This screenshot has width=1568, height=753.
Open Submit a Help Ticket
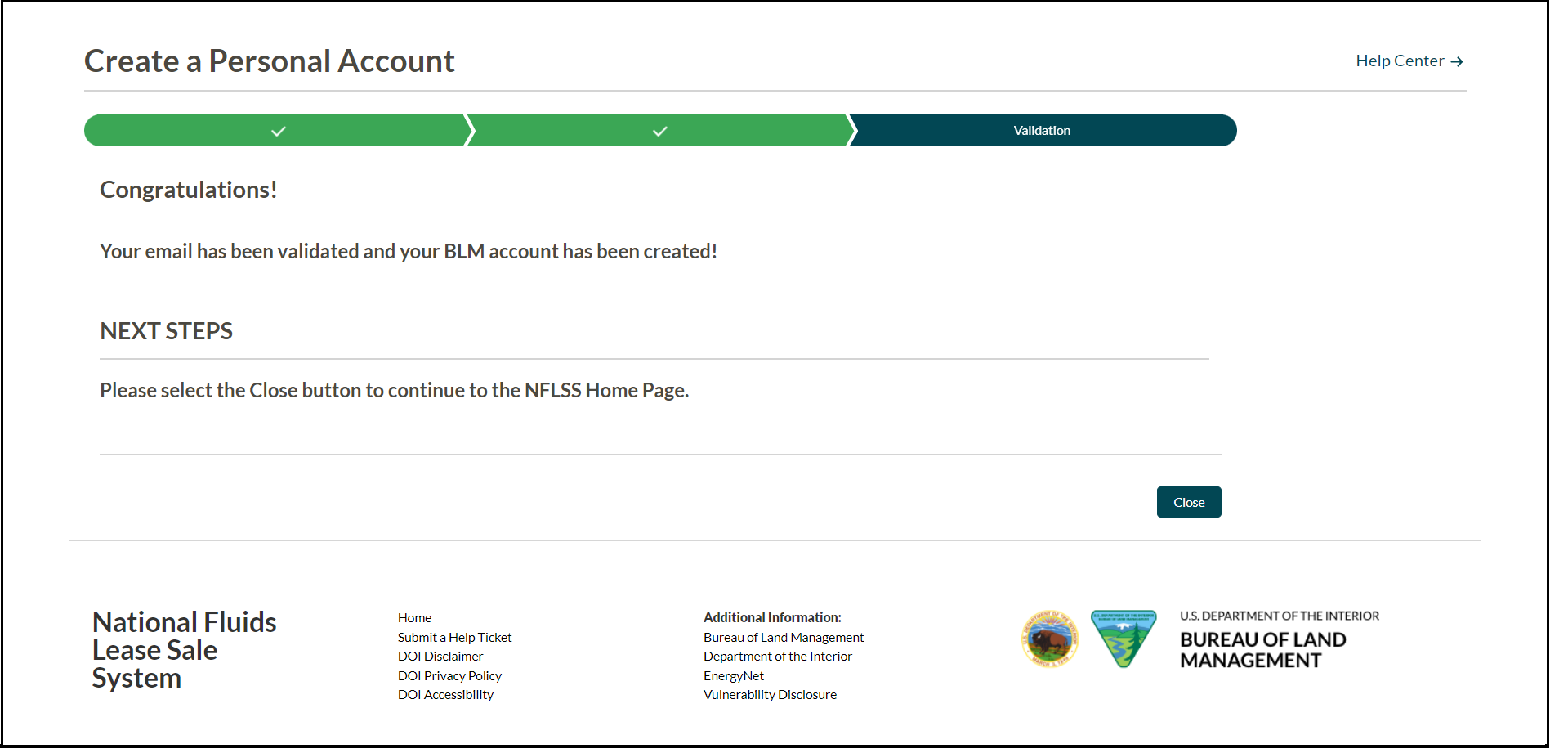(454, 637)
